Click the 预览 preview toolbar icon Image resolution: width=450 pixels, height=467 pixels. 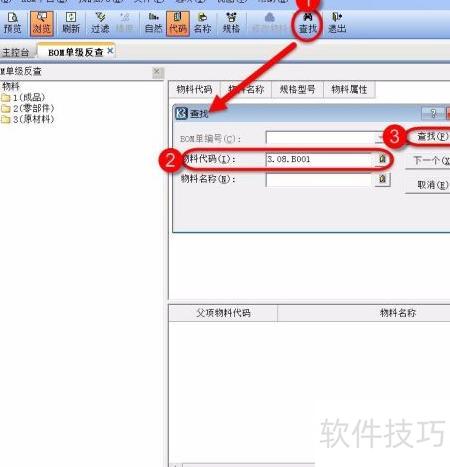coord(12,23)
